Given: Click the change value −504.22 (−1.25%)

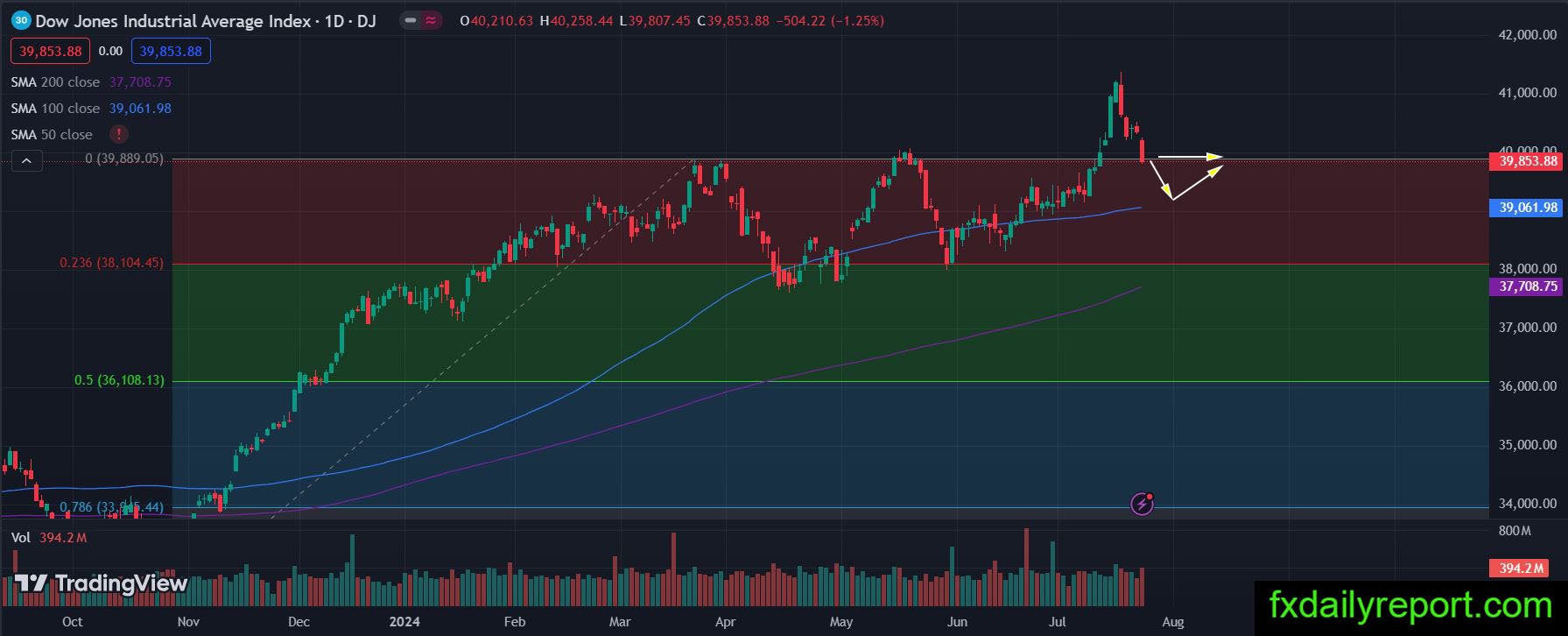Looking at the screenshot, I should [830, 20].
